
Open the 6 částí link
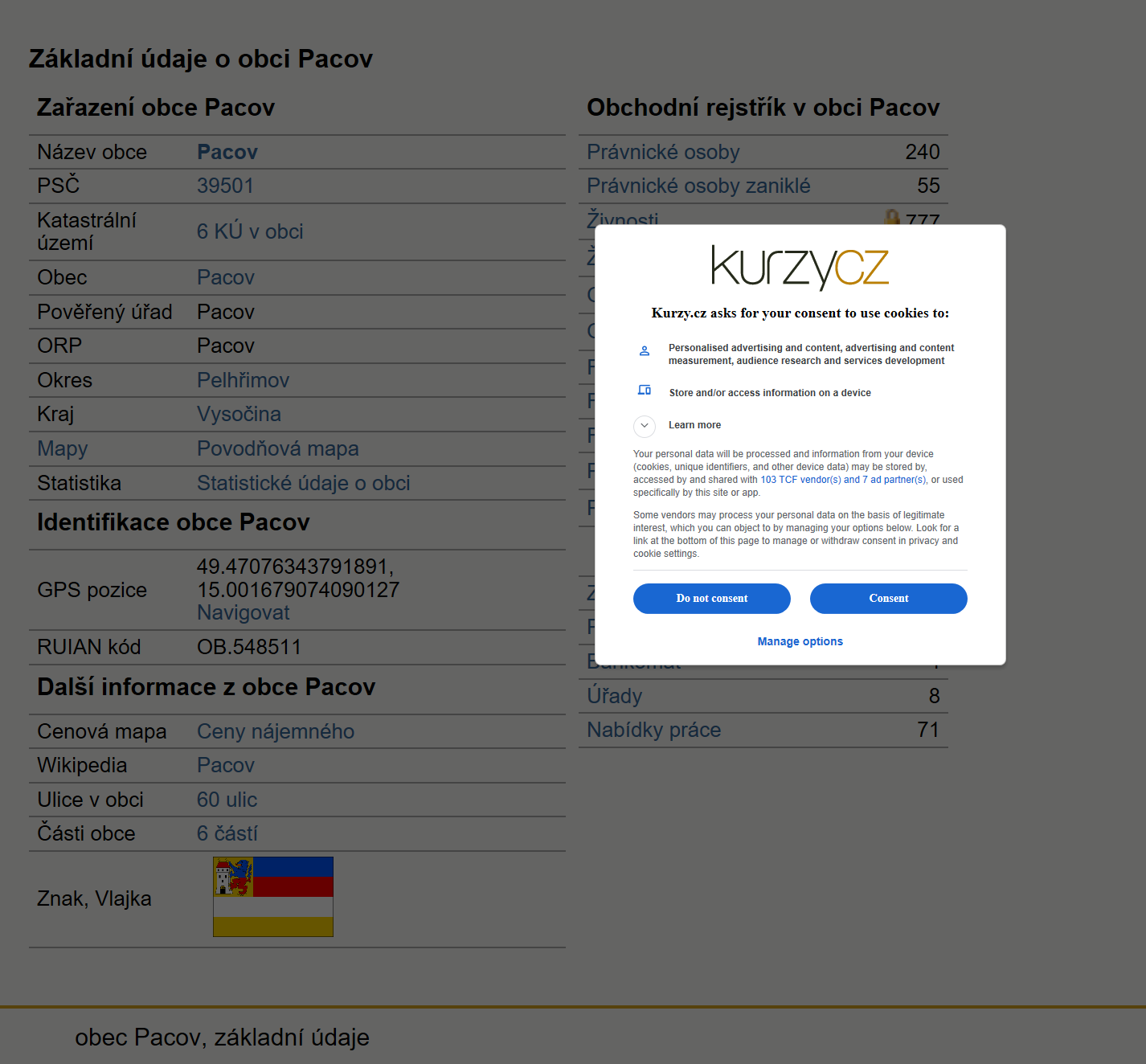227,833
